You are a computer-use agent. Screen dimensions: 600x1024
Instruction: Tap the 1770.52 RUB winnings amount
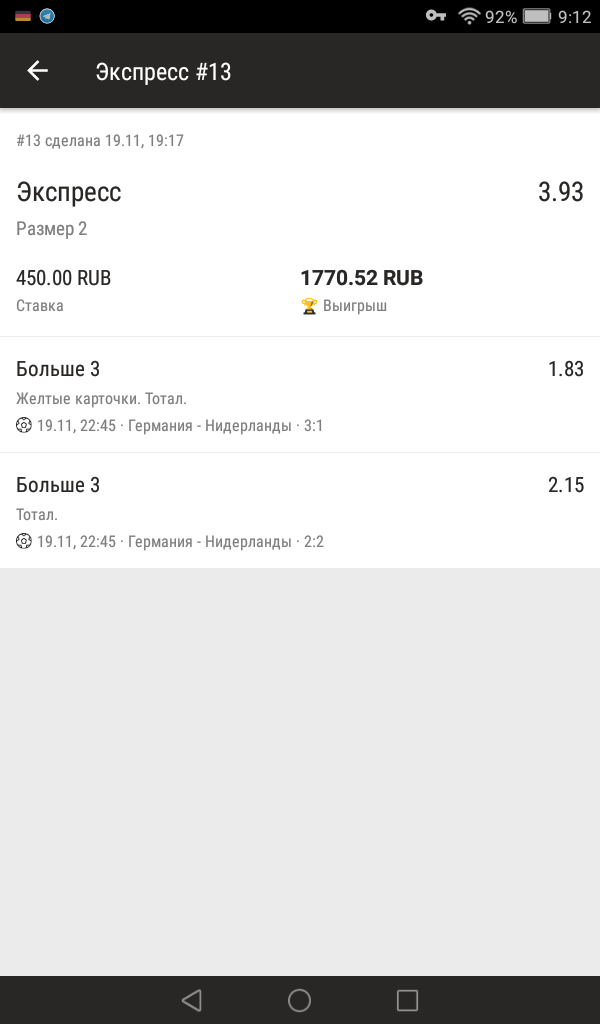[x=361, y=278]
